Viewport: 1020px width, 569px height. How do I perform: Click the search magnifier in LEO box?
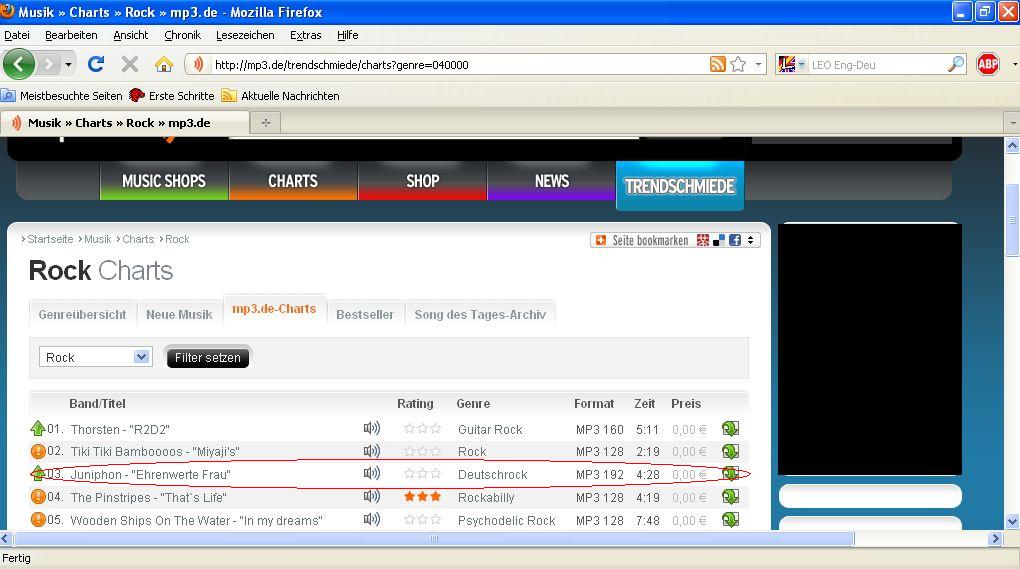(x=956, y=64)
